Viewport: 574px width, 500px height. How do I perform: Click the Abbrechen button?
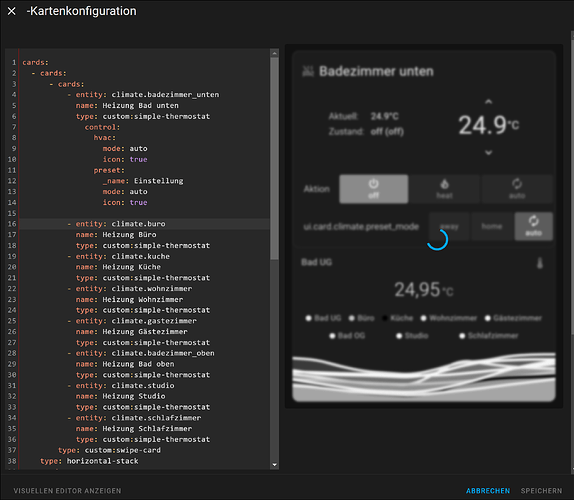(x=488, y=491)
